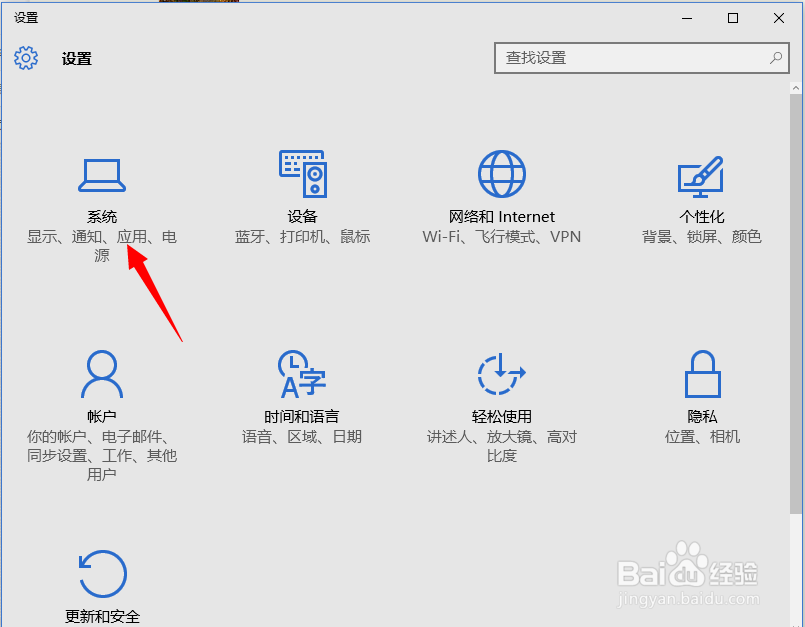
Task: Click the 蓝牙、打印机、鼠标 description text
Action: point(302,237)
